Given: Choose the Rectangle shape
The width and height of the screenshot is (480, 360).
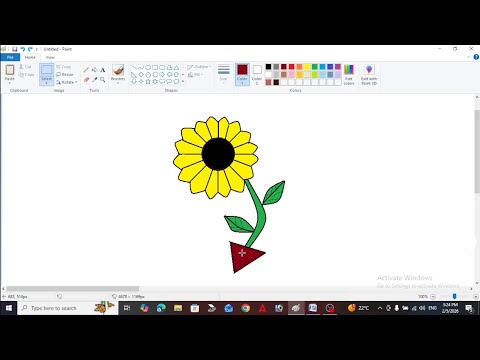Looking at the screenshot, I should 155,67.
